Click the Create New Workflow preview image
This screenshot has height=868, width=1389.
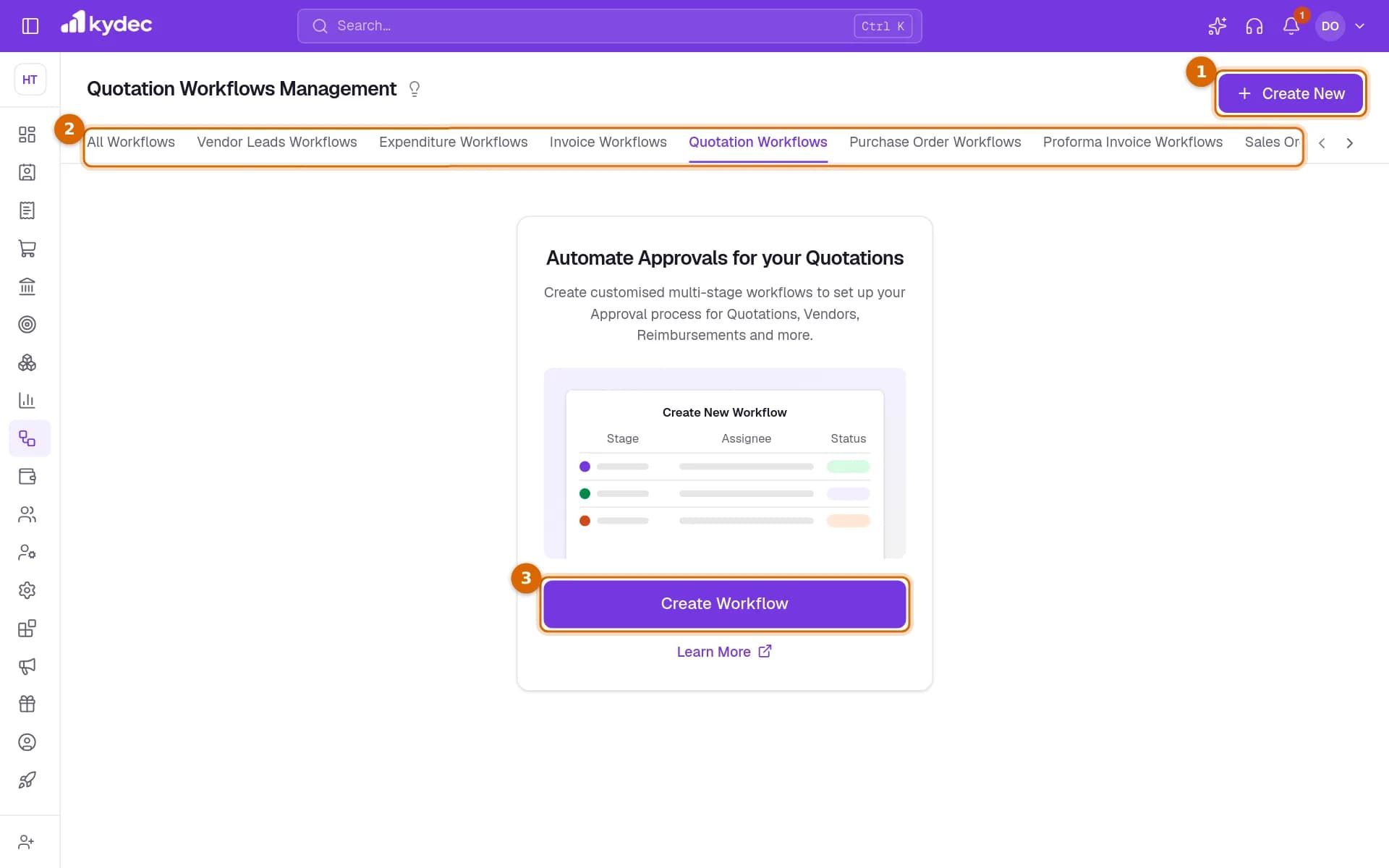pyautogui.click(x=725, y=463)
